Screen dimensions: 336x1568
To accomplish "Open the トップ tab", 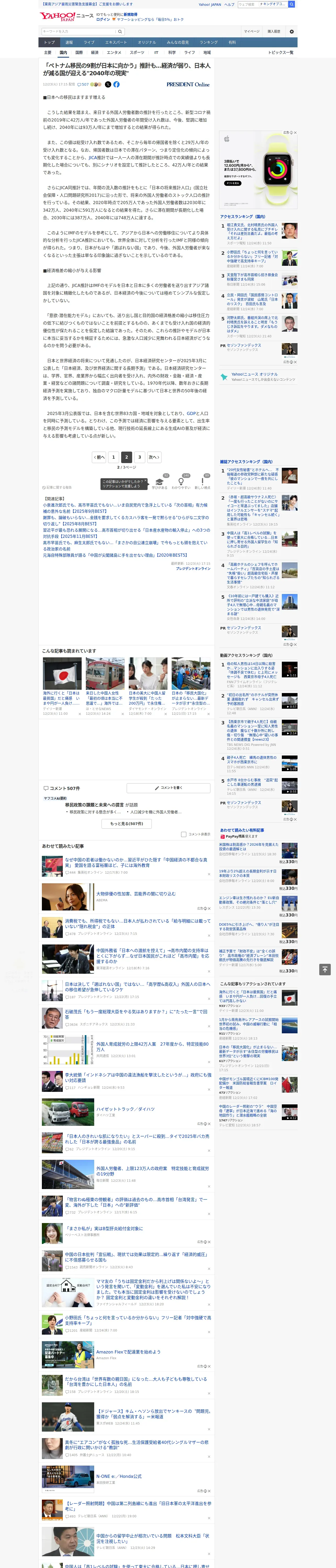I will coord(49,43).
